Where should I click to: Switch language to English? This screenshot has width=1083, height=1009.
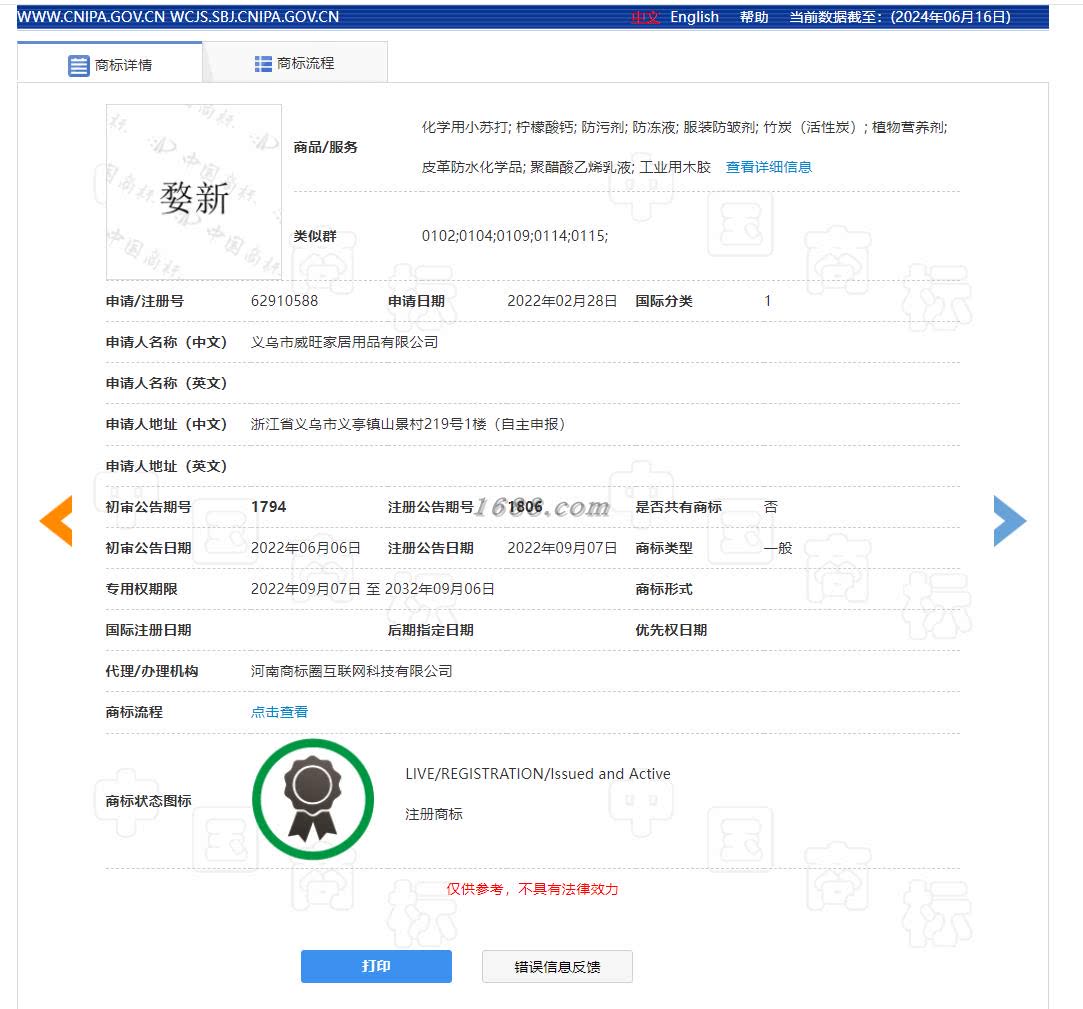coord(694,17)
